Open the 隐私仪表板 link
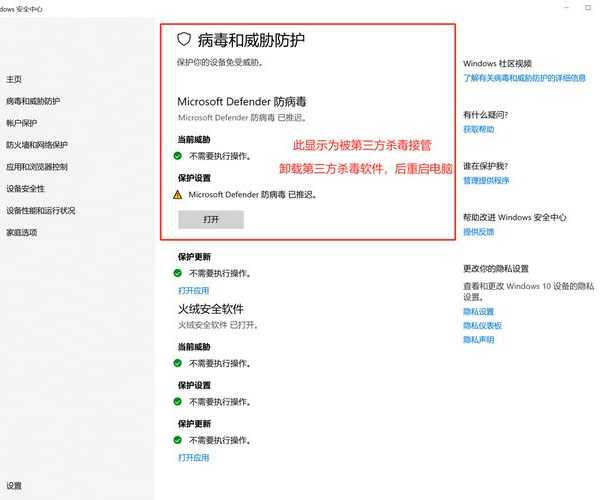Screen dimensions: 600x500 click(483, 326)
